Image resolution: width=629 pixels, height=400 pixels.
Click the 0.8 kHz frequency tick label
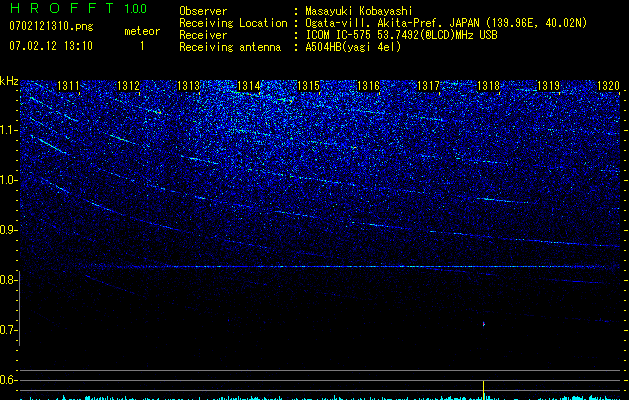pos(9,280)
